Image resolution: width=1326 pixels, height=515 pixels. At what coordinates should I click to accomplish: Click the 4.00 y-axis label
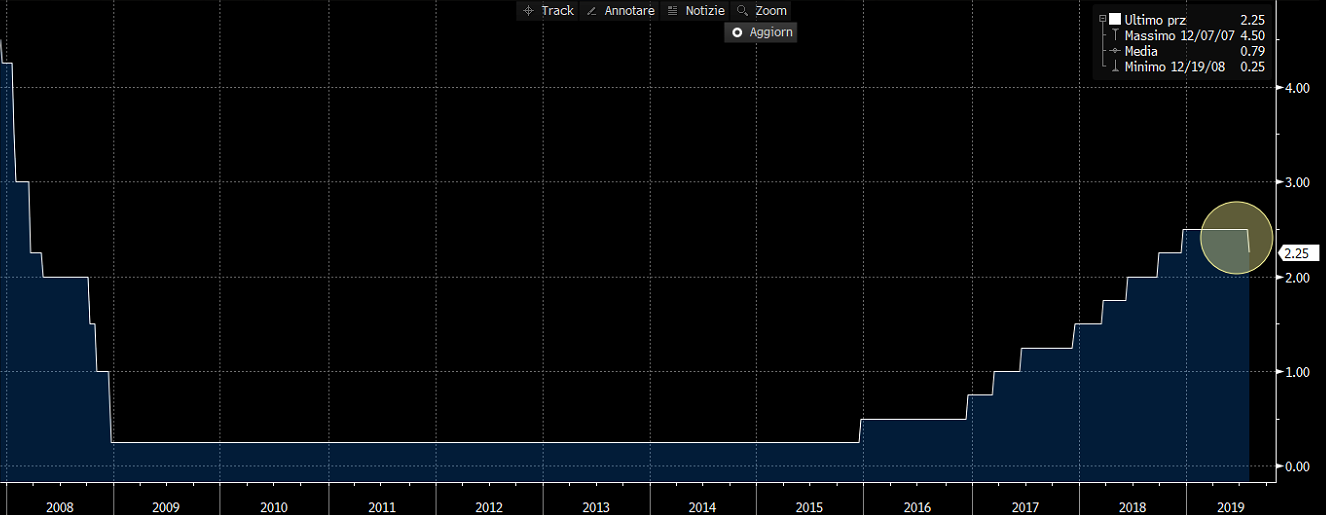1297,88
